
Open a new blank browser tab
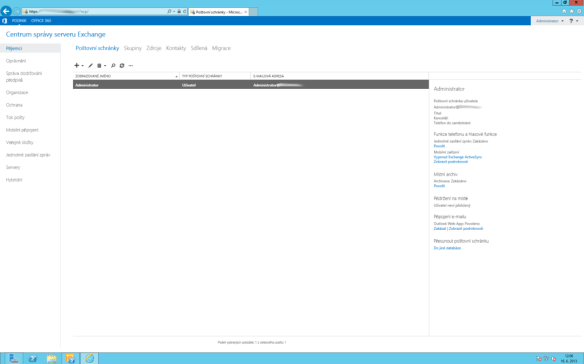point(253,12)
